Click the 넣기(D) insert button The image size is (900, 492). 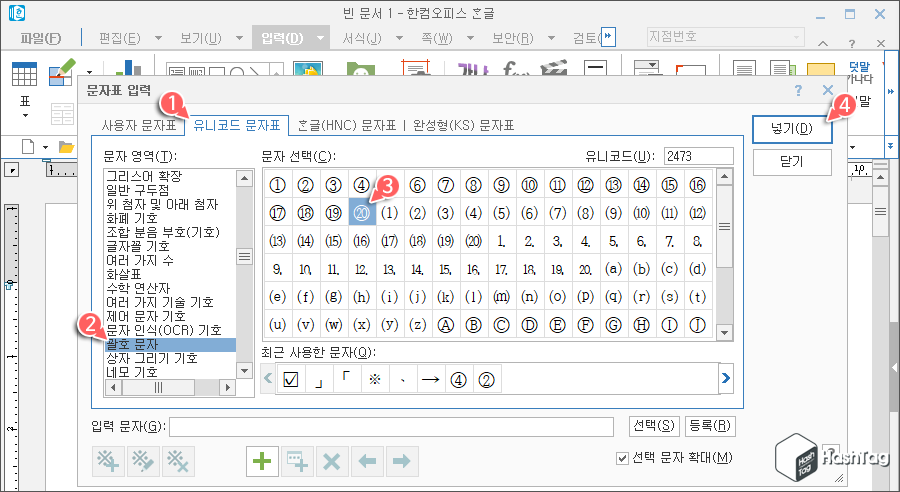(x=792, y=129)
